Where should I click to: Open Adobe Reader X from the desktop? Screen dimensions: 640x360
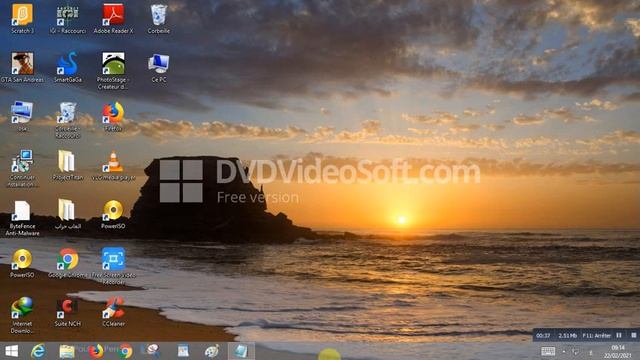pos(113,18)
